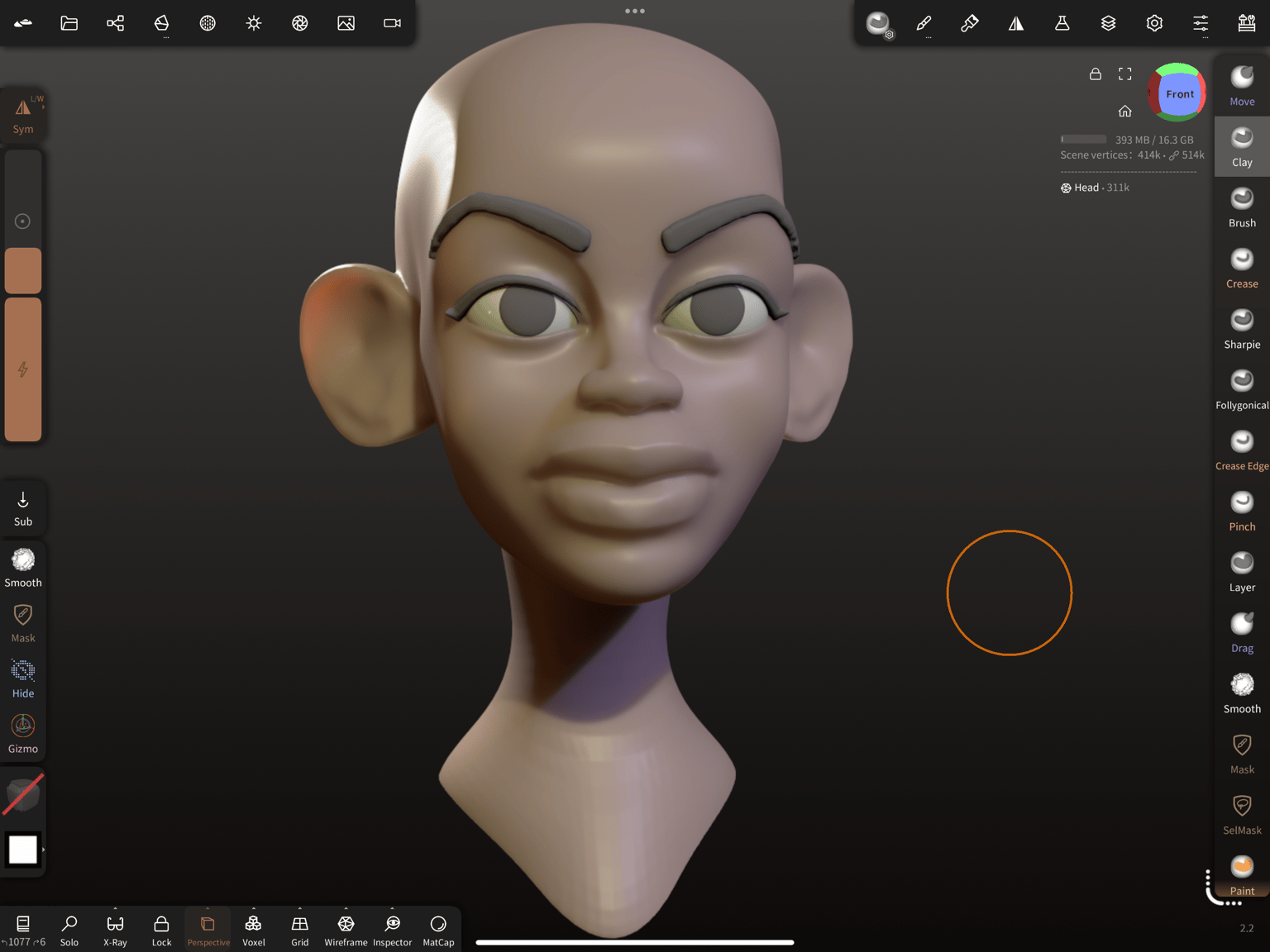
Task: Open the Files folder menu
Action: [69, 23]
